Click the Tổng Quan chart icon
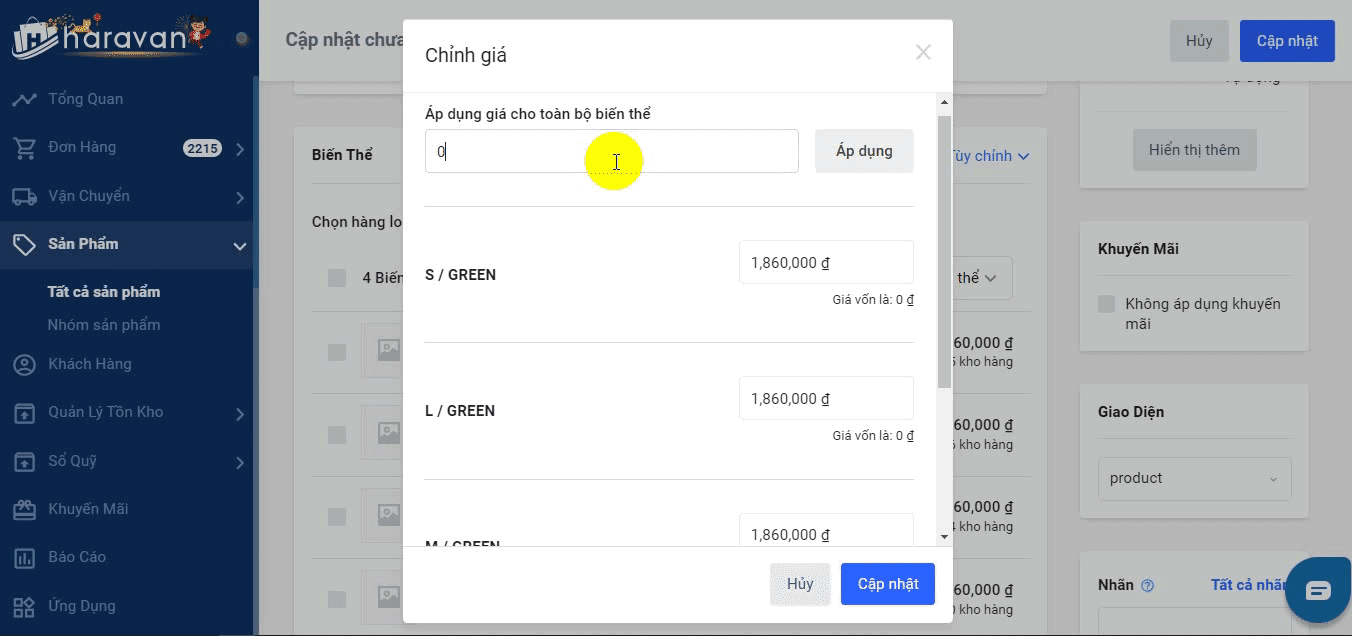The image size is (1352, 636). click(x=24, y=99)
